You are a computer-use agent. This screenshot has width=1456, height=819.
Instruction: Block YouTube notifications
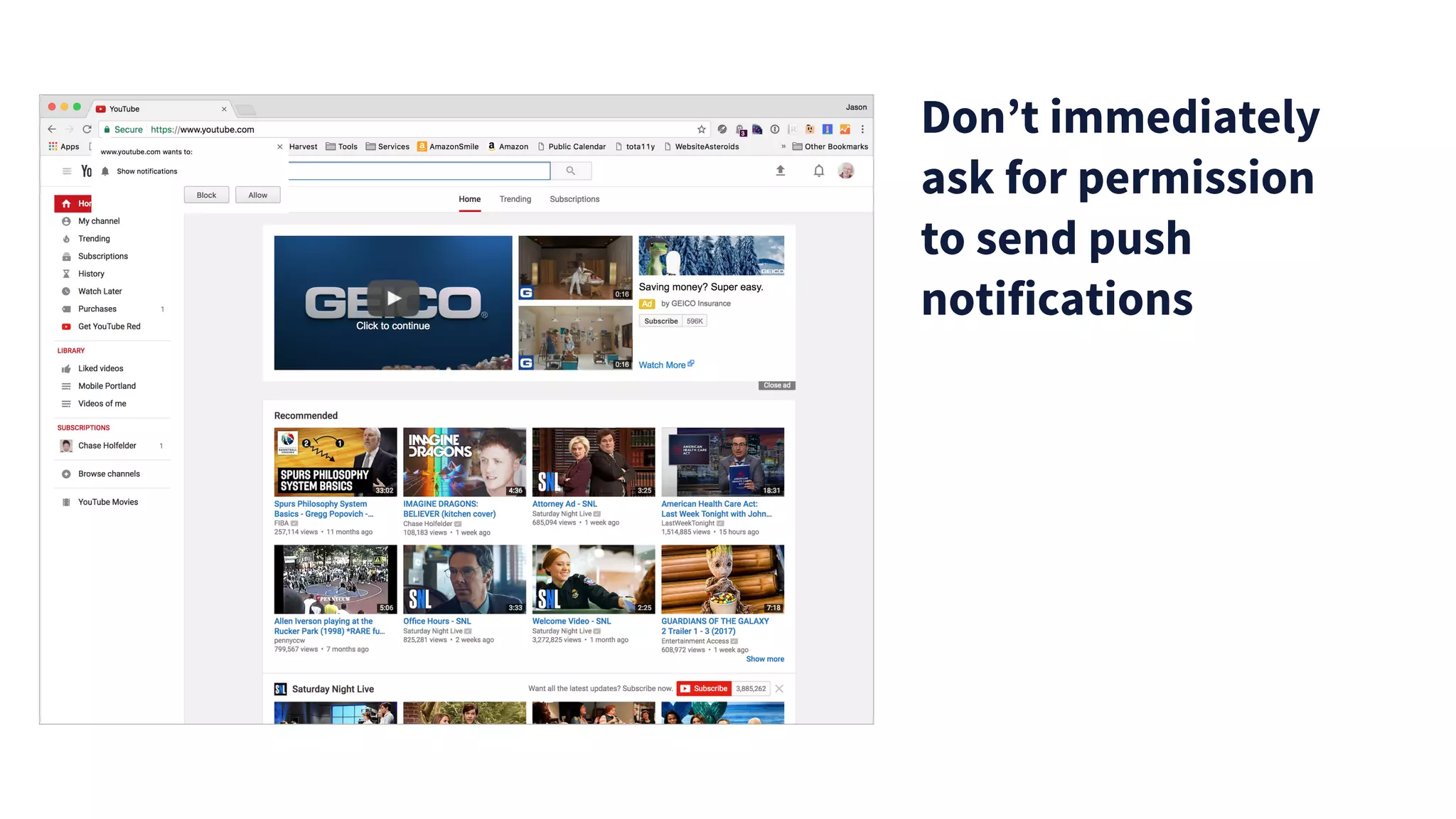tap(206, 195)
